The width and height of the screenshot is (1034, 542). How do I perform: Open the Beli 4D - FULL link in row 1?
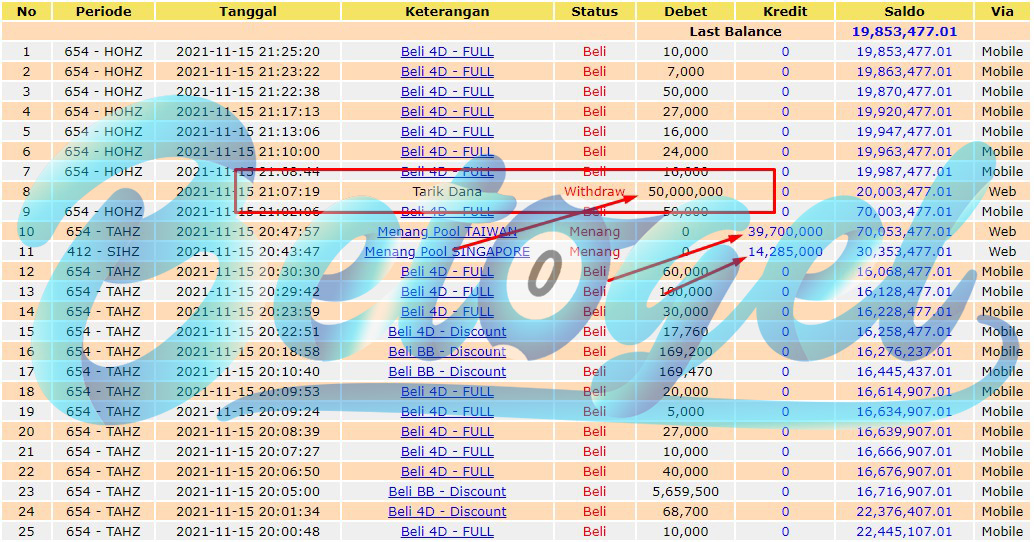tap(447, 51)
